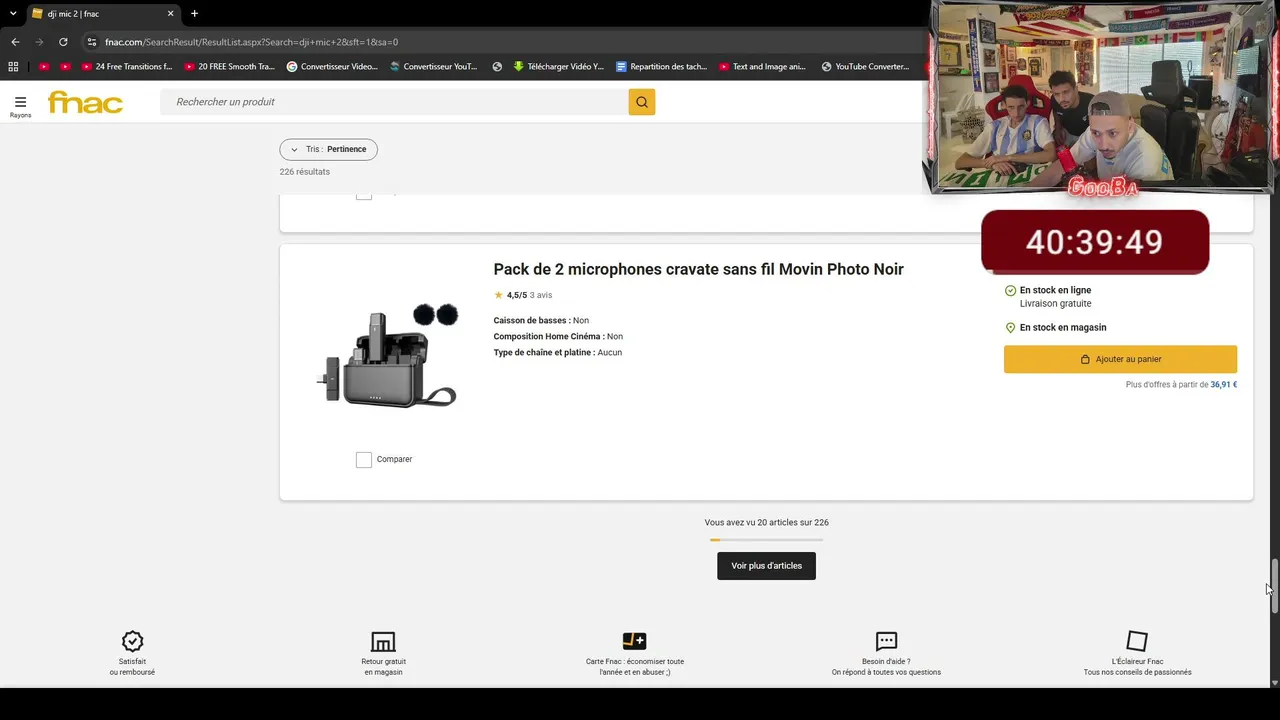Click the unlabeled YouTube bookmark before '24 Free Transitions'
Image resolution: width=1280 pixels, height=720 pixels.
click(x=65, y=67)
